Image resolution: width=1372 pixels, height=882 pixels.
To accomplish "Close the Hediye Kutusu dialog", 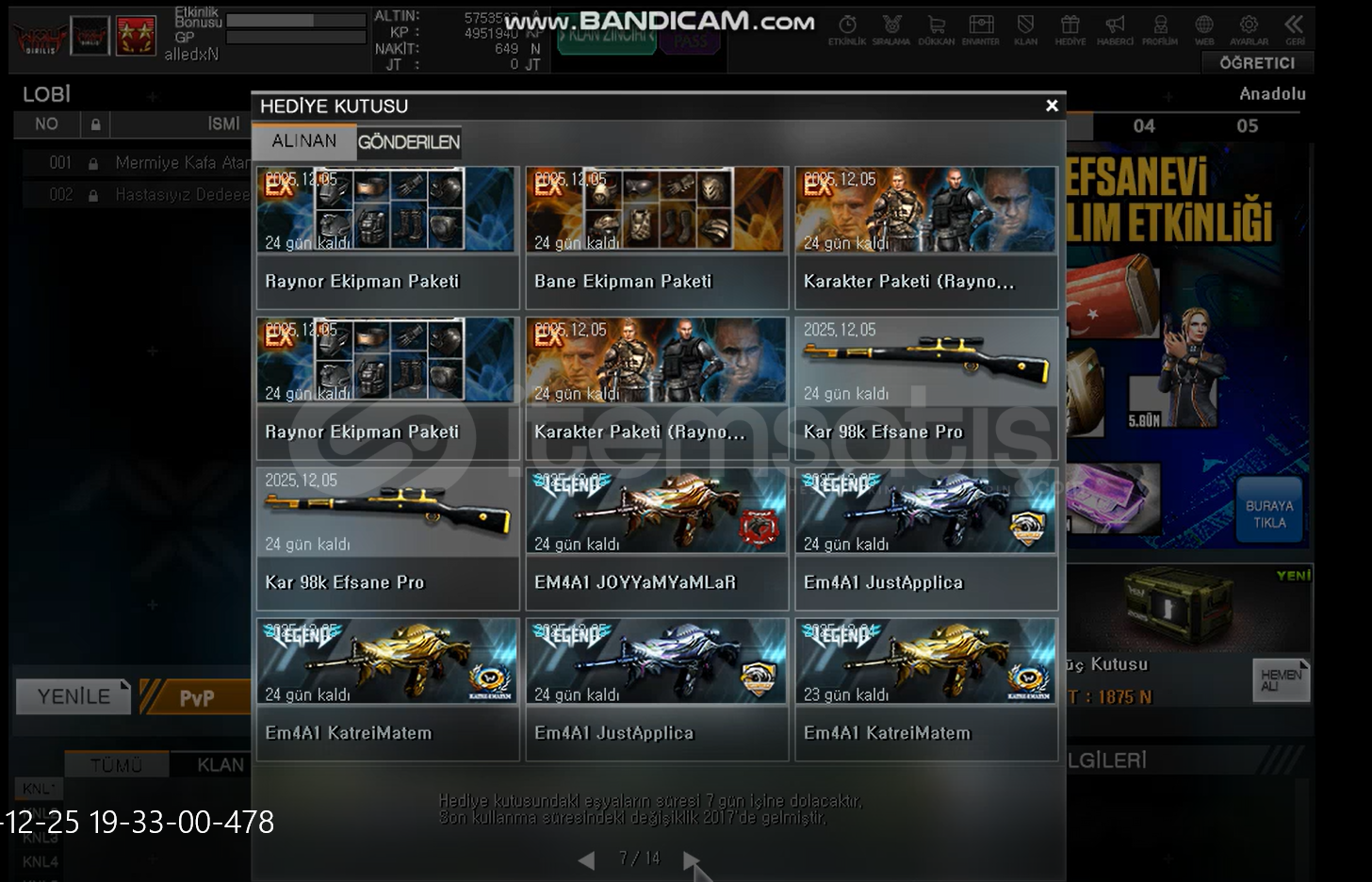I will (1052, 106).
